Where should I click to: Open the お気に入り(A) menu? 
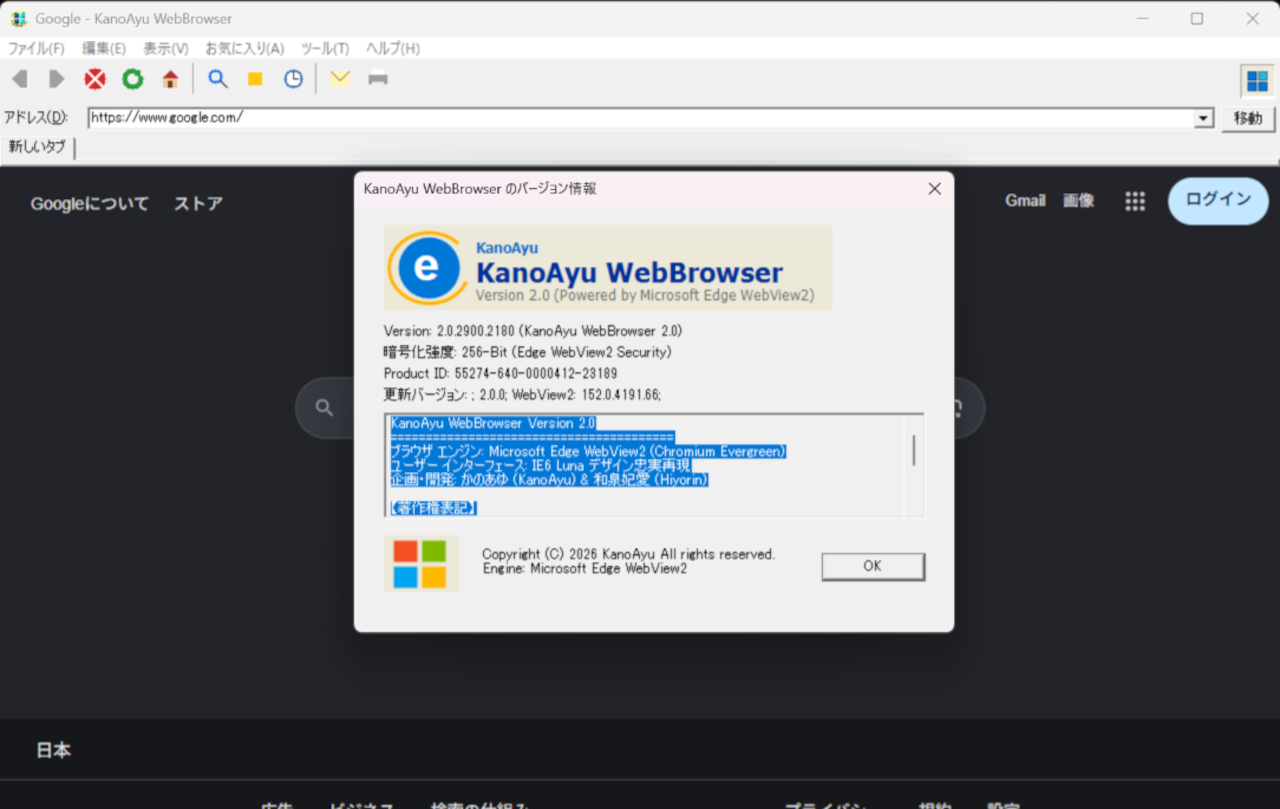(245, 48)
